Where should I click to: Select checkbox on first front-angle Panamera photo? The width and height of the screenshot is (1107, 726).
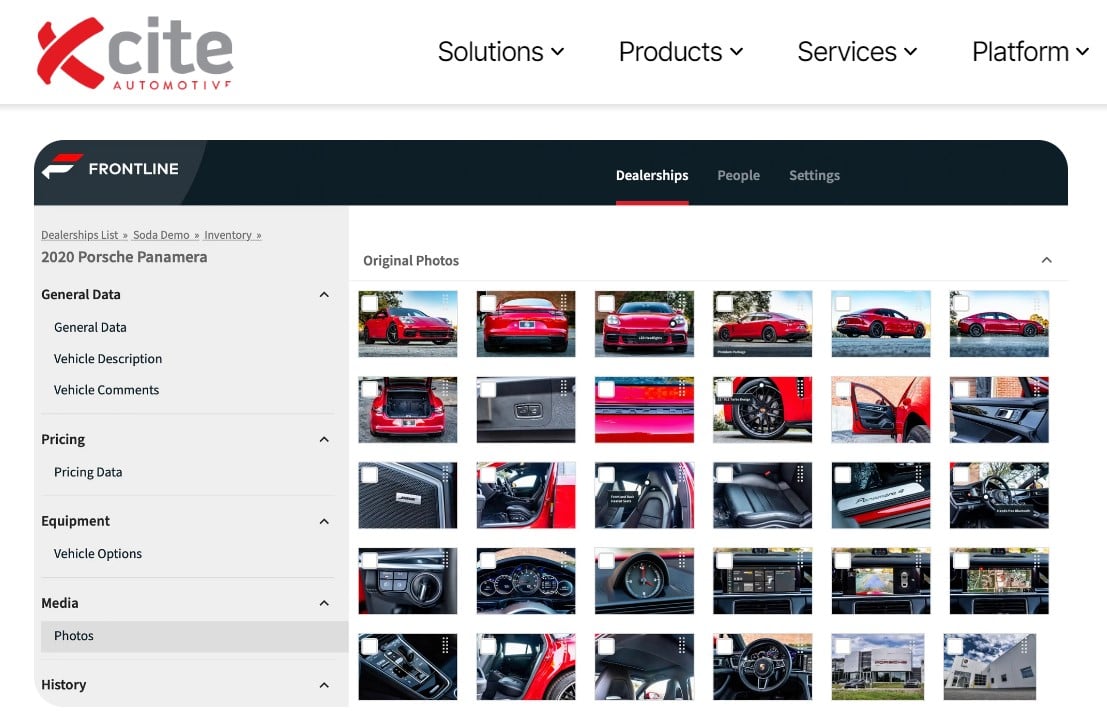tap(370, 303)
